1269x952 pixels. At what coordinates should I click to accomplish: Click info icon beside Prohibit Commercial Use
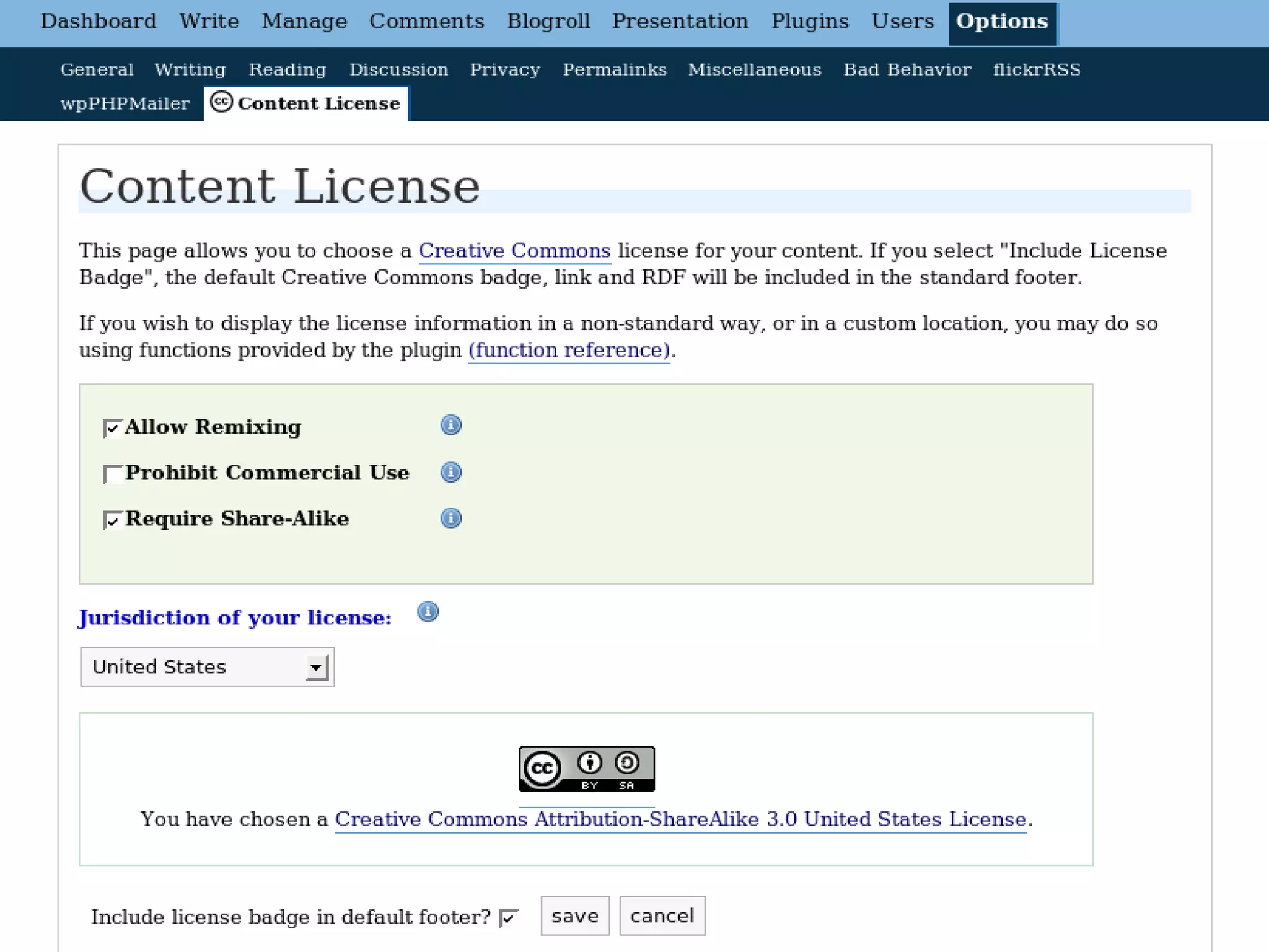[x=450, y=473]
